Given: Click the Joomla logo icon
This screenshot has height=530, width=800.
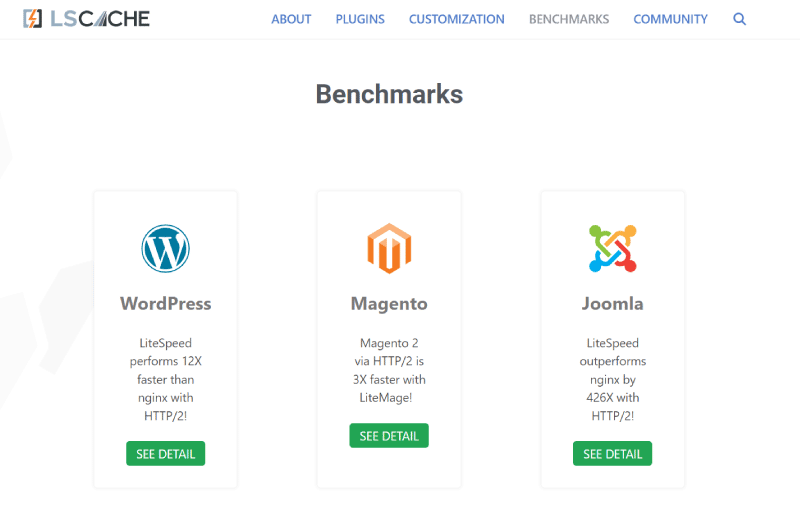Looking at the screenshot, I should [x=612, y=248].
